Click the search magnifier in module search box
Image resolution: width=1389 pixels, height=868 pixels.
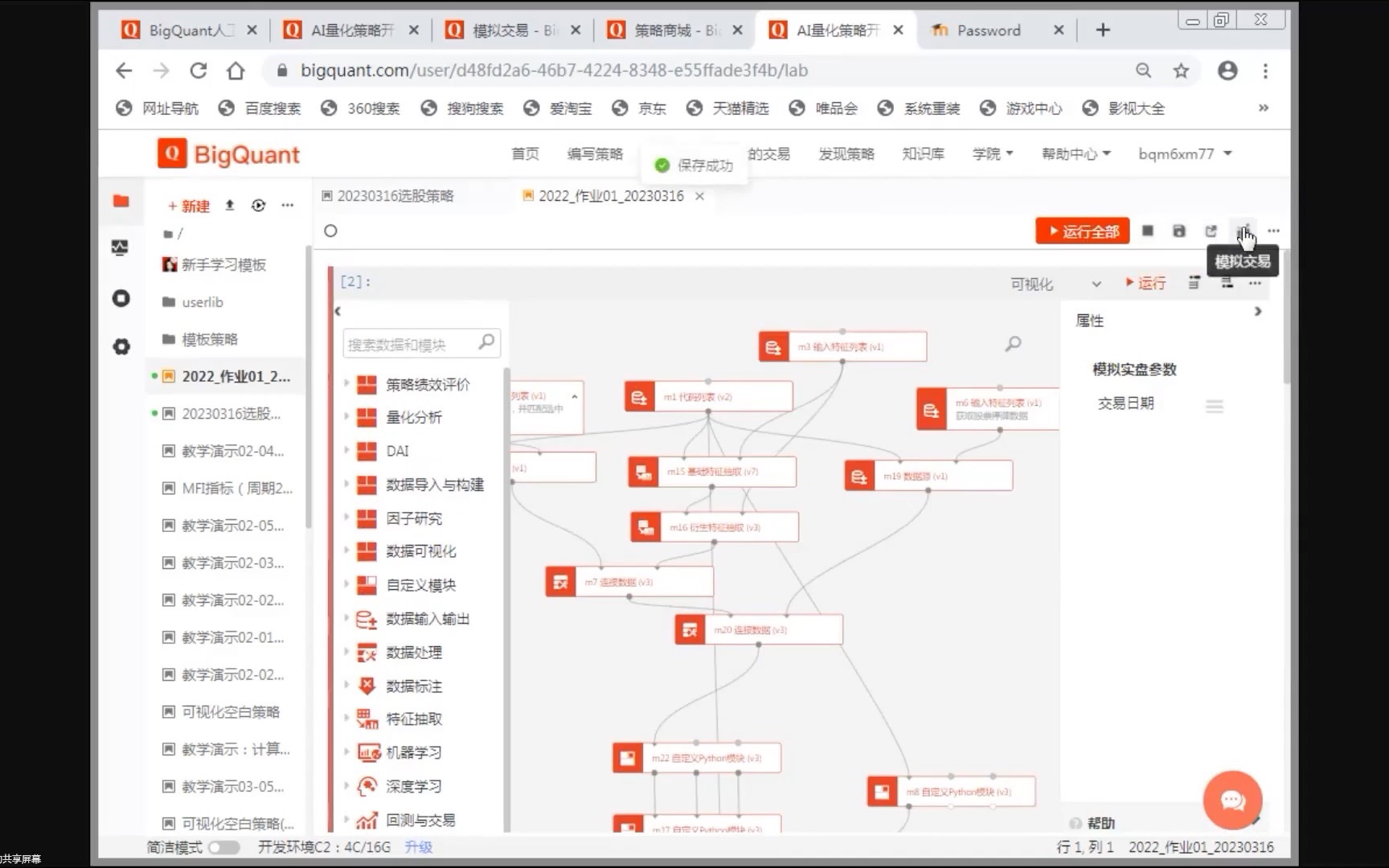(486, 342)
